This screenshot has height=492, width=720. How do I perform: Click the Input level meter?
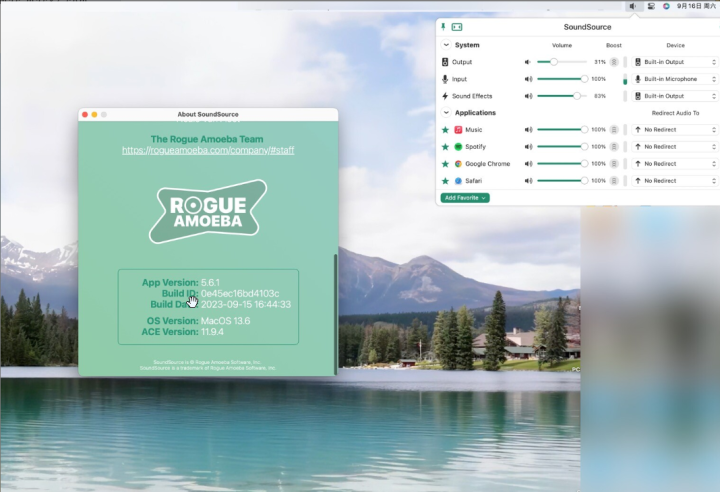tap(625, 79)
